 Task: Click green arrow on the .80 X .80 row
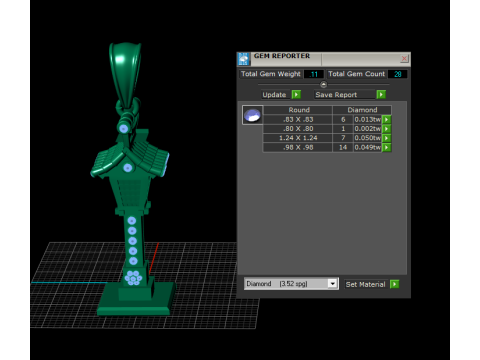[x=386, y=129]
